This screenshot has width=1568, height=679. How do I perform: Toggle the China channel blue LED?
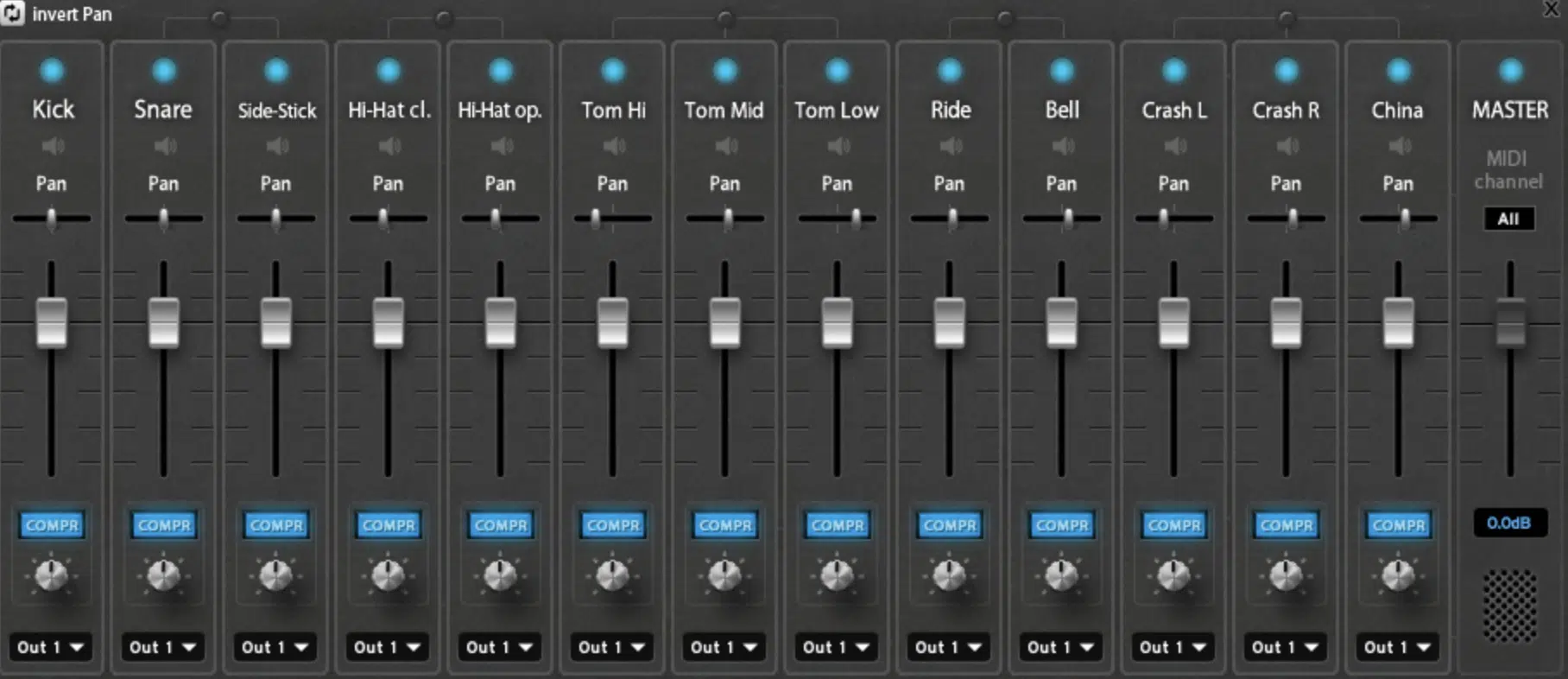(x=1399, y=71)
